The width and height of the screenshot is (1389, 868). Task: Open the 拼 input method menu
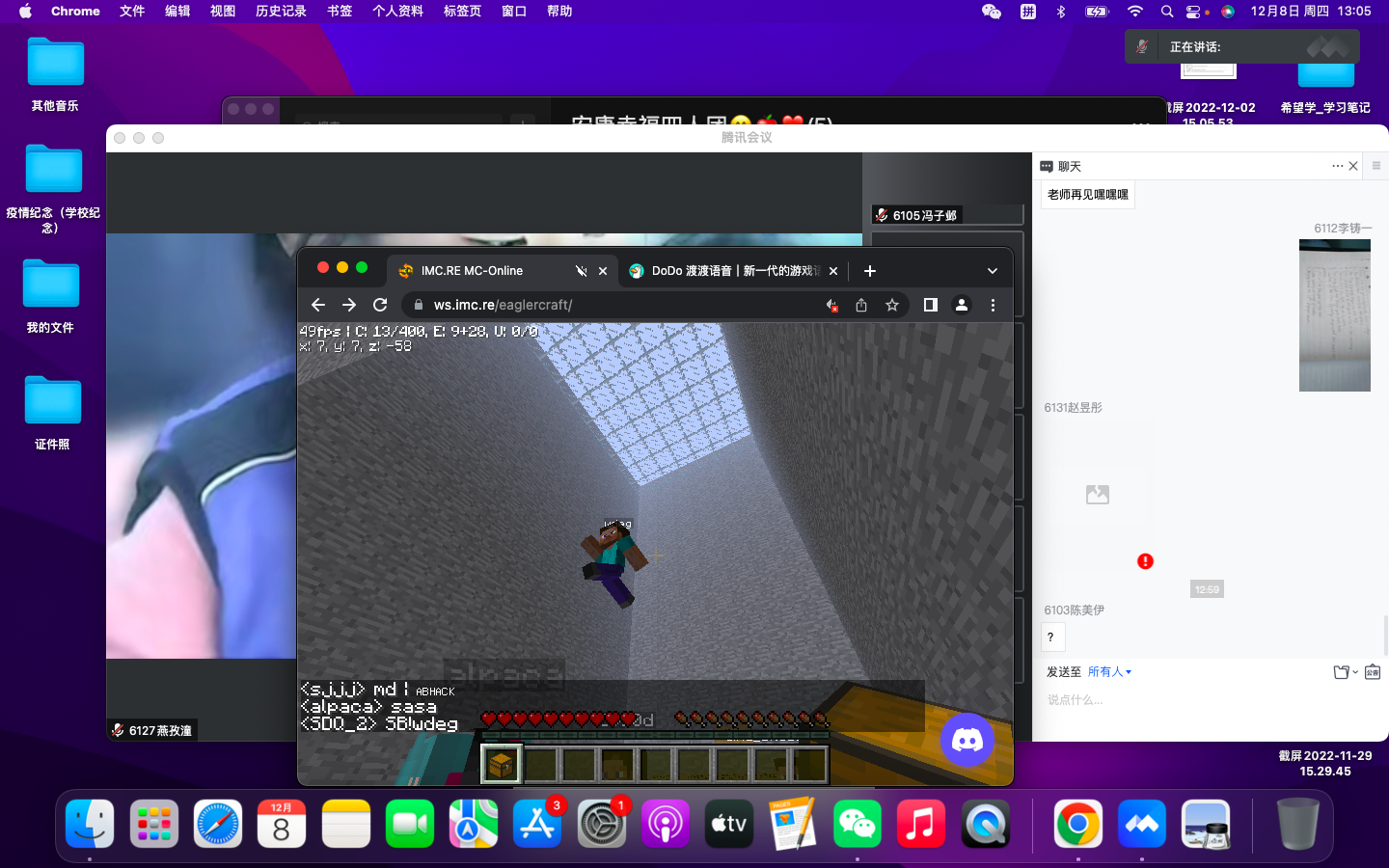(x=1028, y=12)
